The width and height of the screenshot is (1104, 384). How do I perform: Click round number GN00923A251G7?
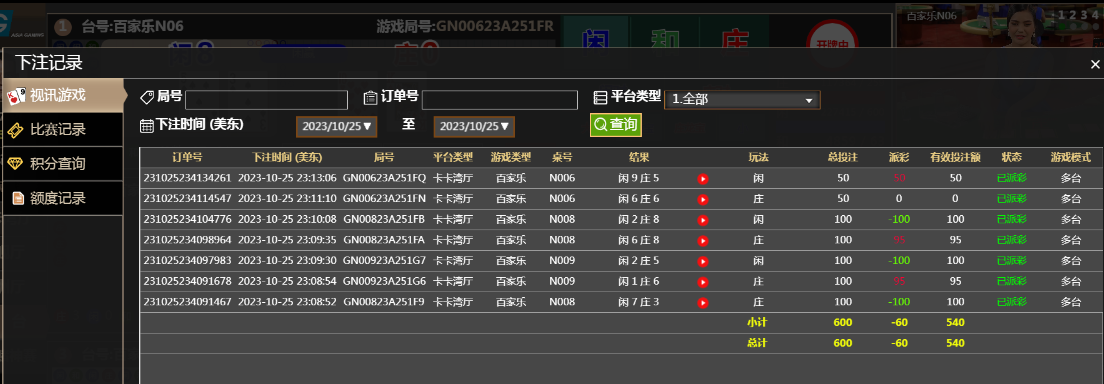[384, 261]
